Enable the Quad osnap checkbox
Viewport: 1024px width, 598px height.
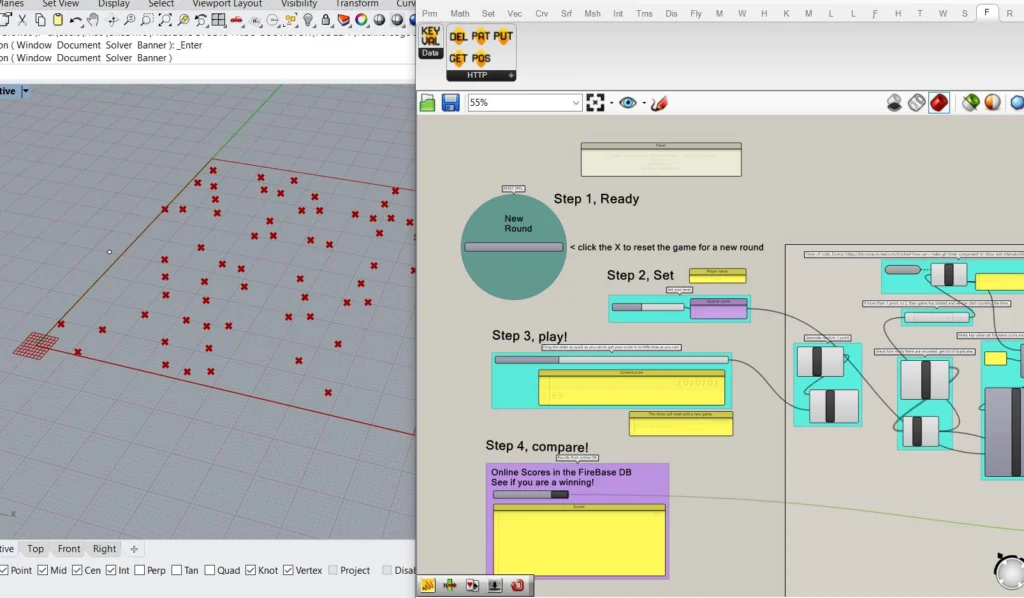[x=210, y=570]
